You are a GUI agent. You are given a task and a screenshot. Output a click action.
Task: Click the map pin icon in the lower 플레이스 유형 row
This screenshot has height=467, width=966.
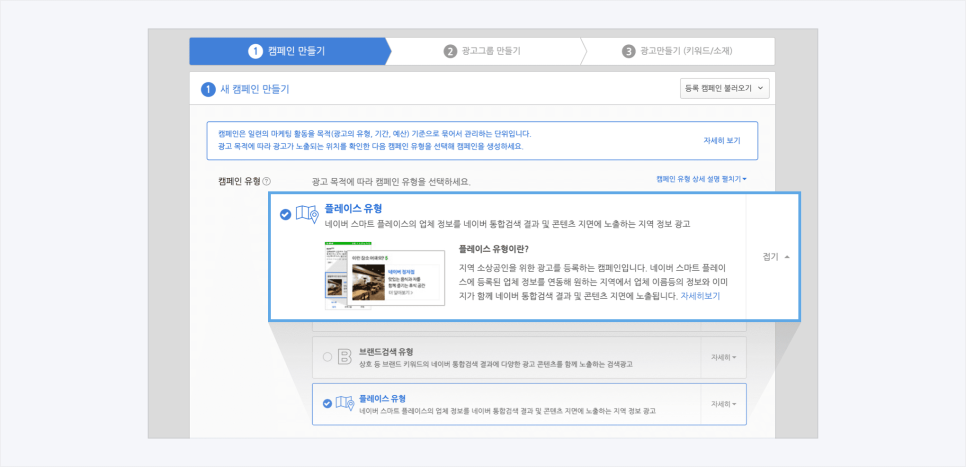[344, 404]
